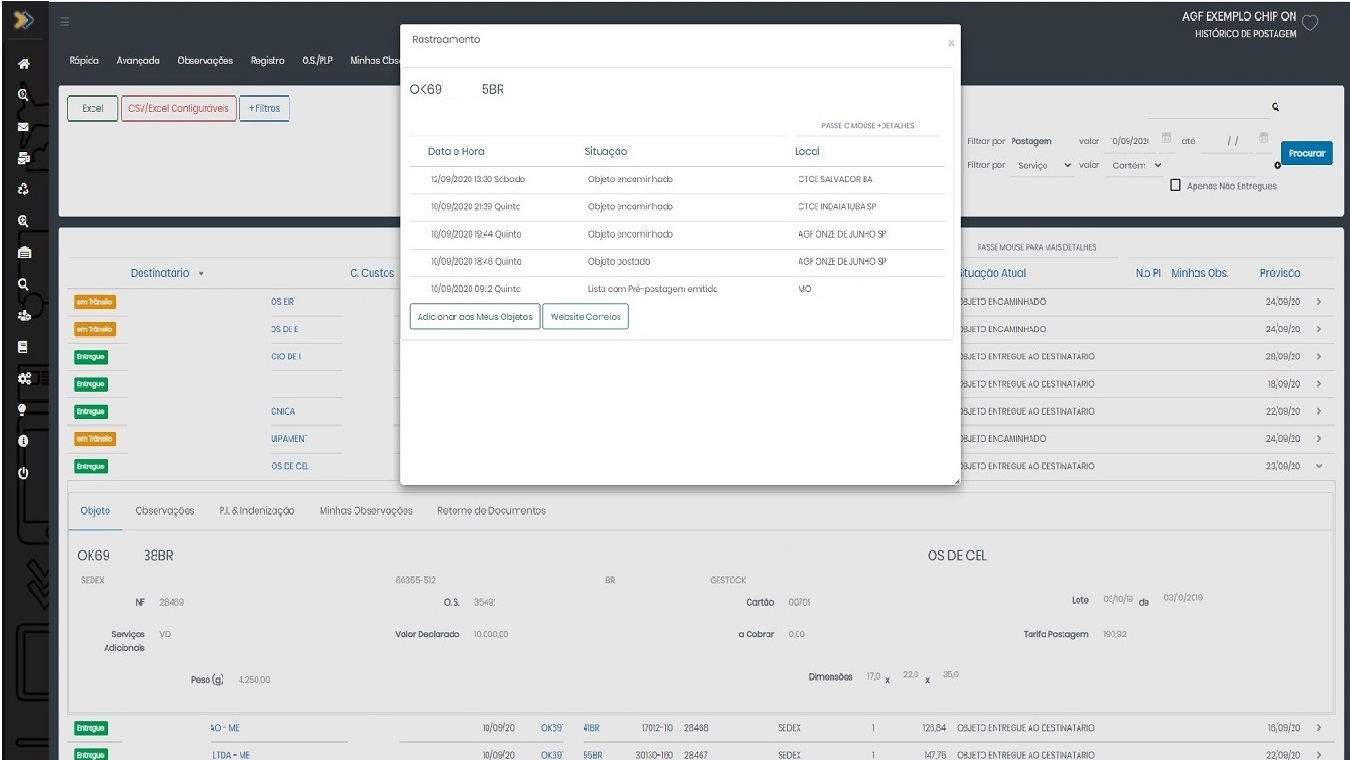The image size is (1350, 760).
Task: Expand row with forecast 18/09/20
Action: 1319,384
